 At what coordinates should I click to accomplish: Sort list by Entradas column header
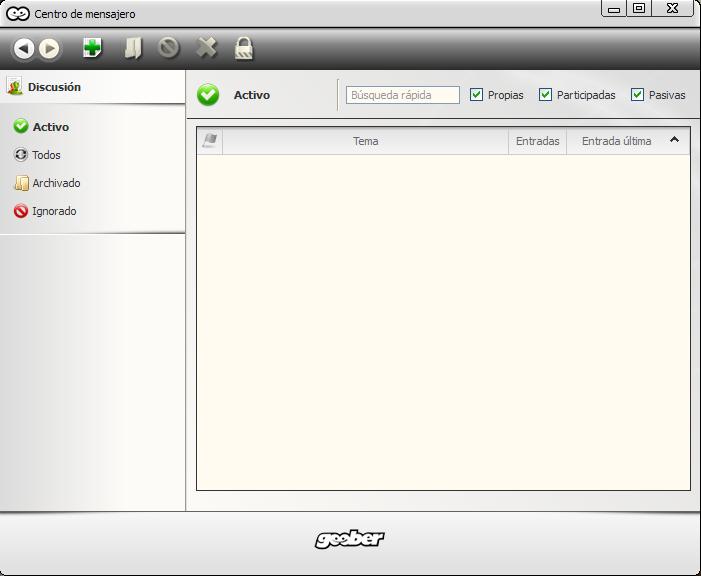click(x=537, y=141)
